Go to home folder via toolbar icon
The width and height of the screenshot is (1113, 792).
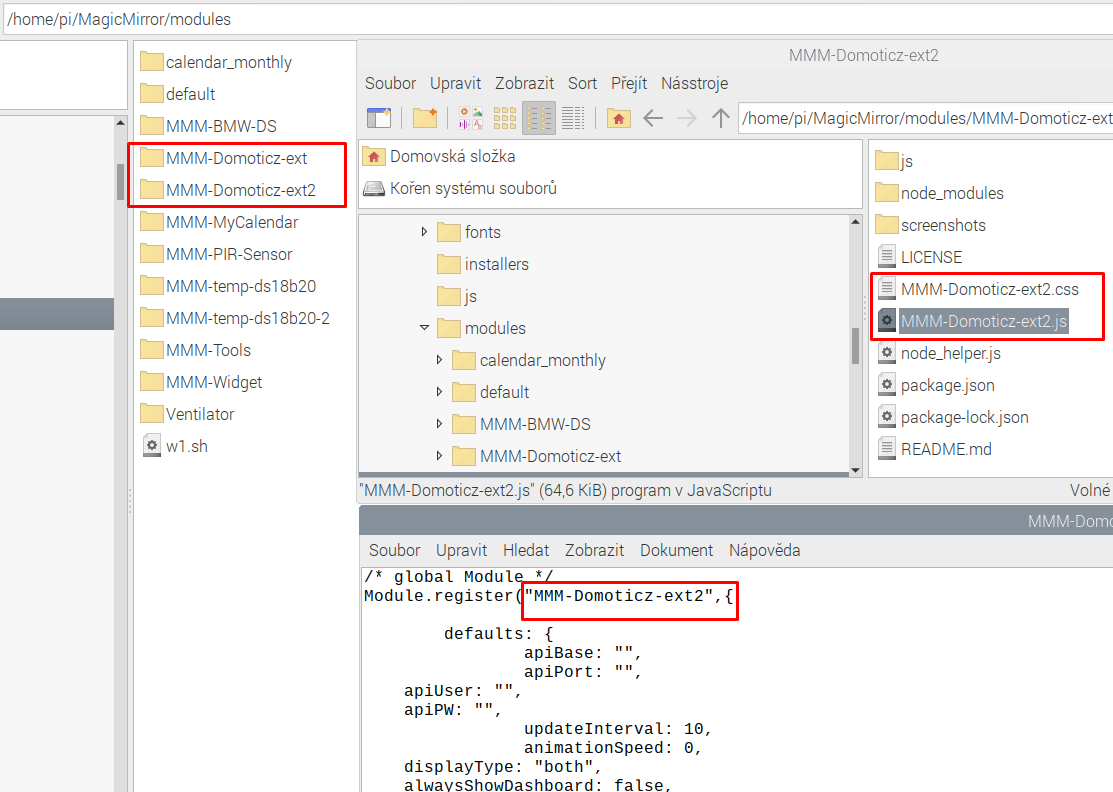click(619, 118)
